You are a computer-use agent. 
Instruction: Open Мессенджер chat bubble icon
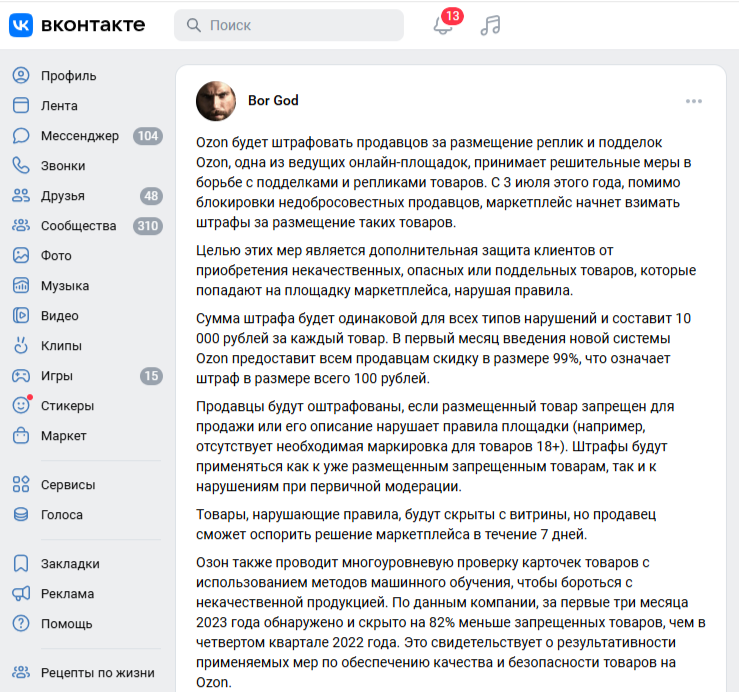pyautogui.click(x=21, y=136)
